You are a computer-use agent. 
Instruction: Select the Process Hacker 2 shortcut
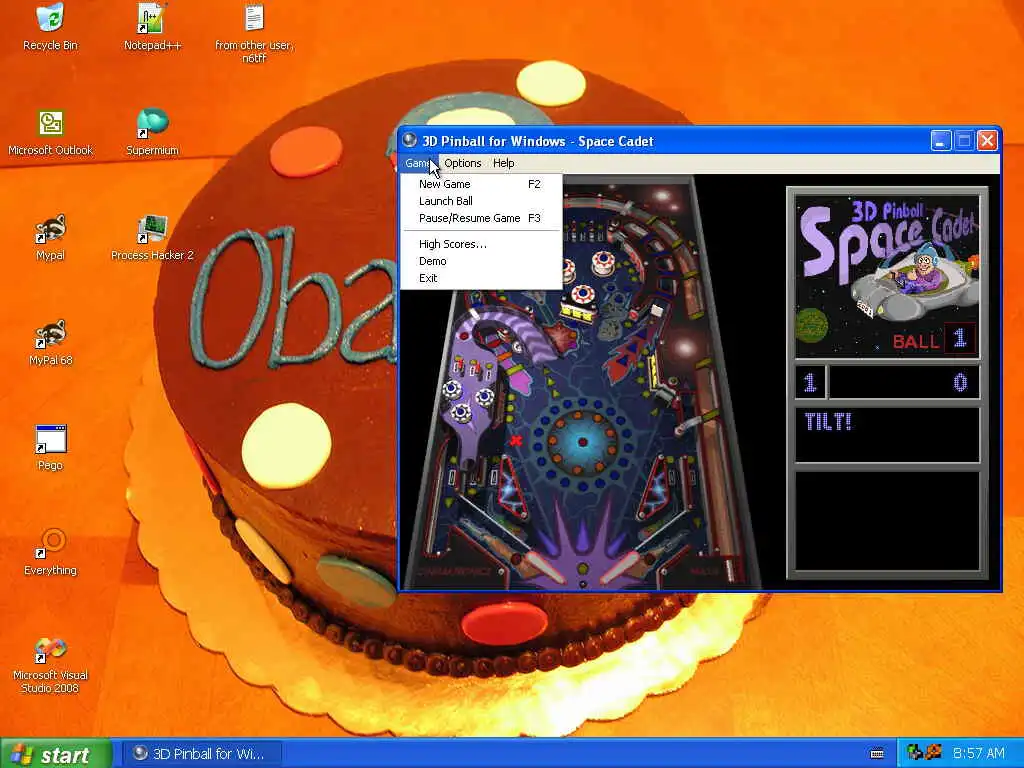click(152, 238)
